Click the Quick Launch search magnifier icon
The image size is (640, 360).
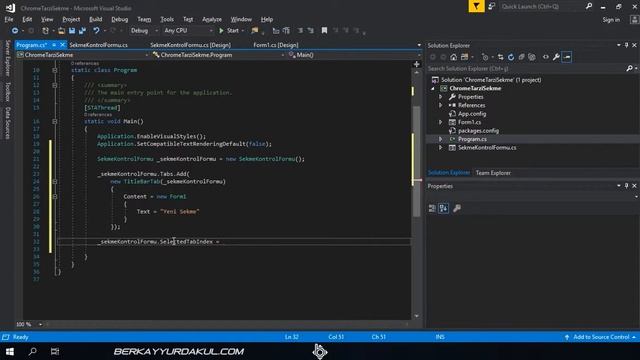point(589,6)
